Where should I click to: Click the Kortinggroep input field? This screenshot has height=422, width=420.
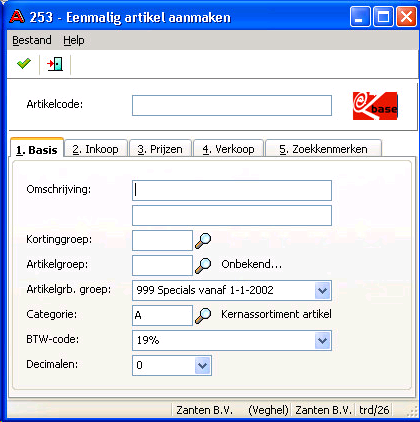162,241
